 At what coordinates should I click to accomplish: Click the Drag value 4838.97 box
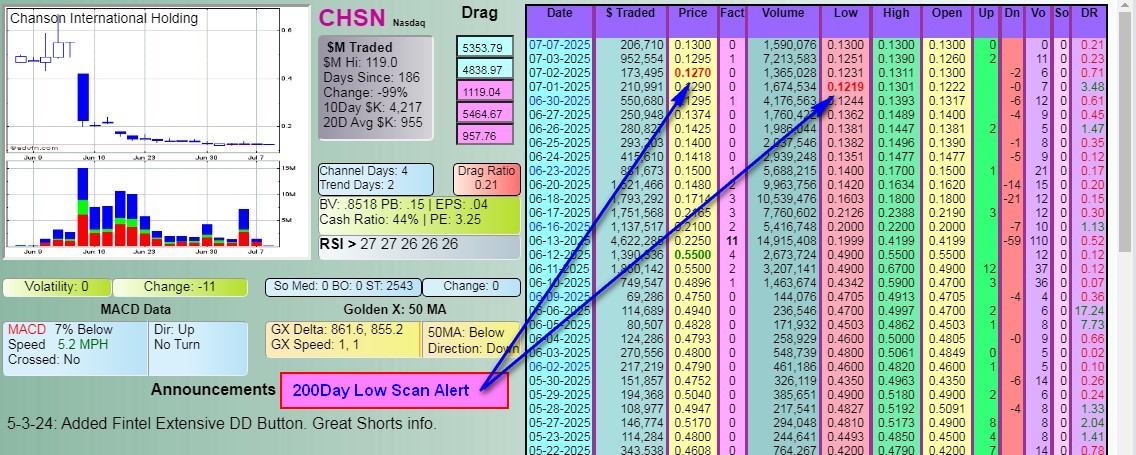pyautogui.click(x=485, y=70)
